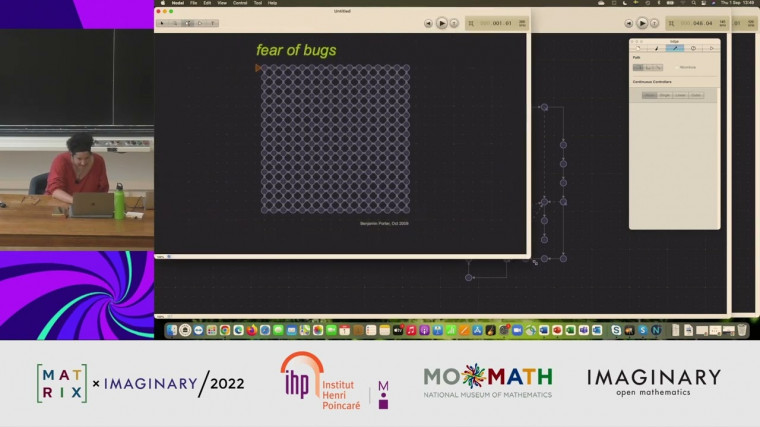This screenshot has height=427, width=760.
Task: Select 'None' in Continuous Controllers
Action: tap(650, 95)
